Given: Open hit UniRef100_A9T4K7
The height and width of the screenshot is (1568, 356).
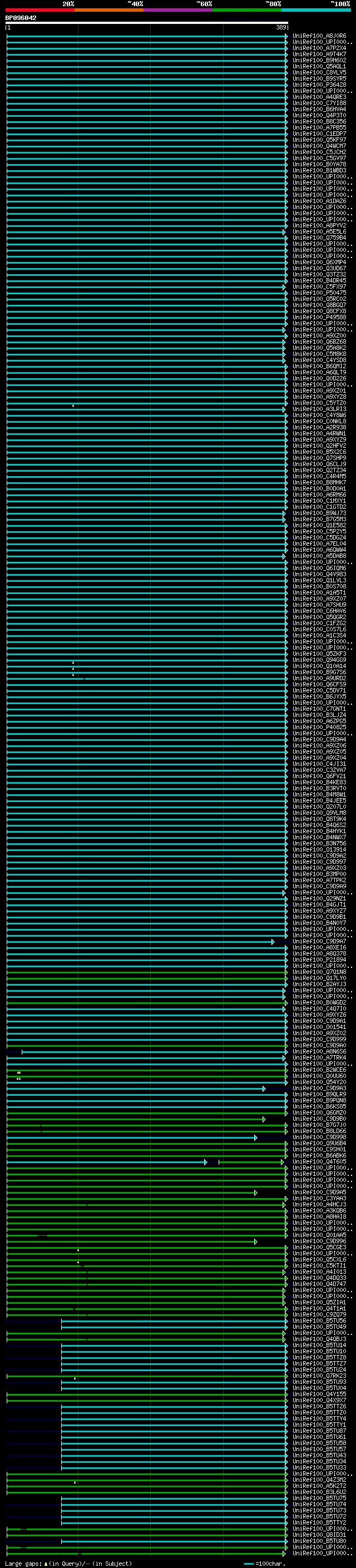Looking at the screenshot, I should pos(319,54).
